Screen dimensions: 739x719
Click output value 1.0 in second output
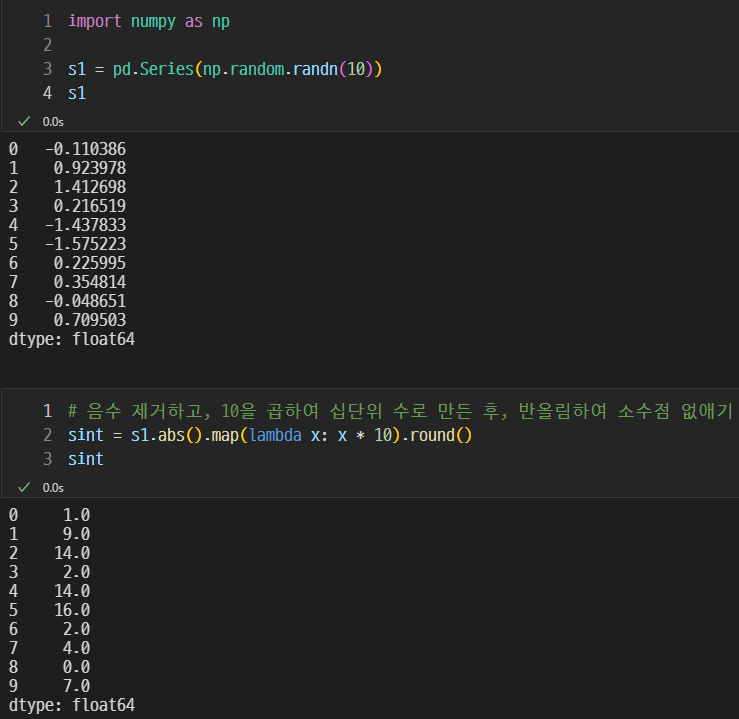tap(76, 515)
